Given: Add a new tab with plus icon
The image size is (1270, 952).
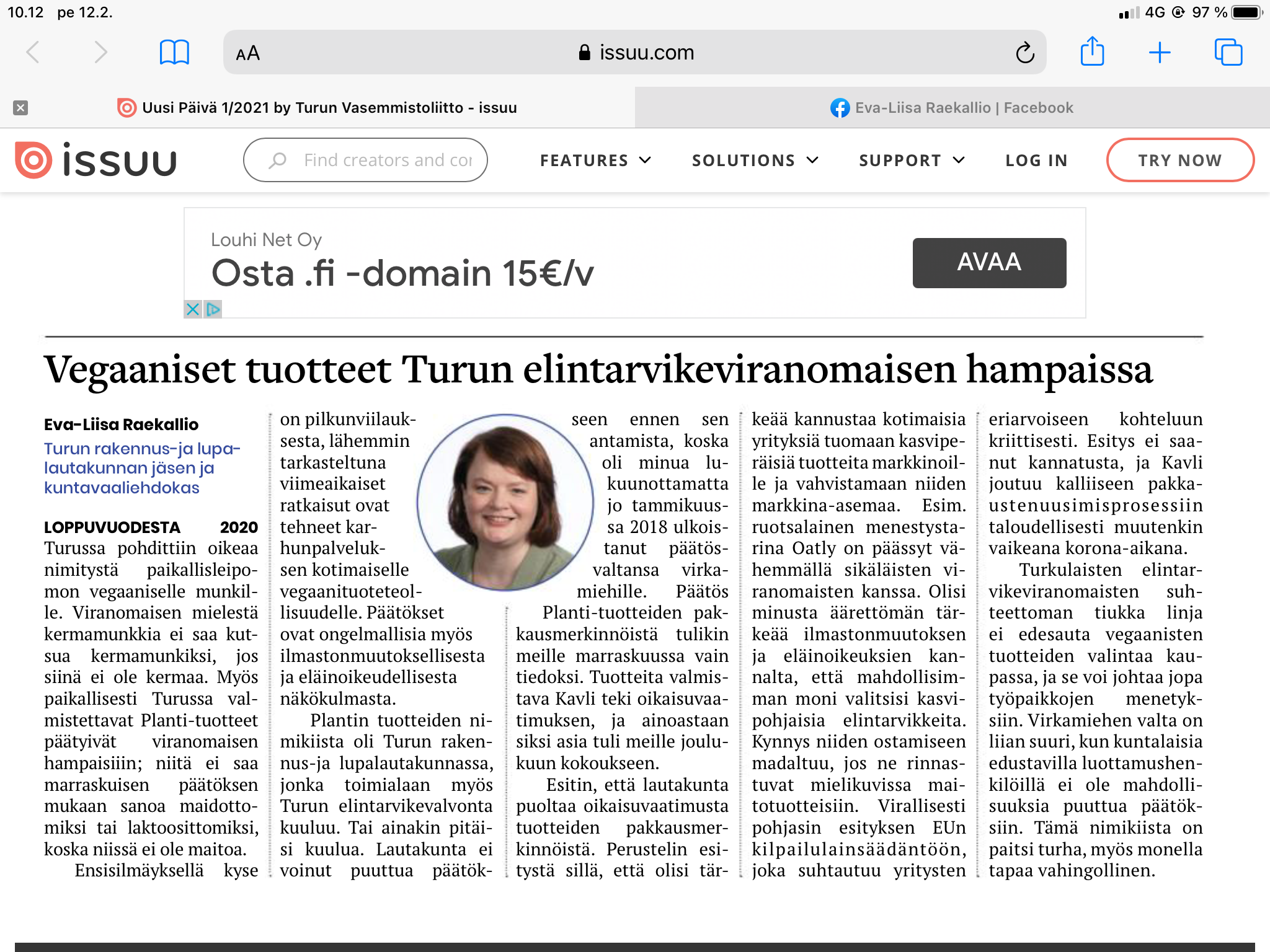Looking at the screenshot, I should pyautogui.click(x=1160, y=53).
